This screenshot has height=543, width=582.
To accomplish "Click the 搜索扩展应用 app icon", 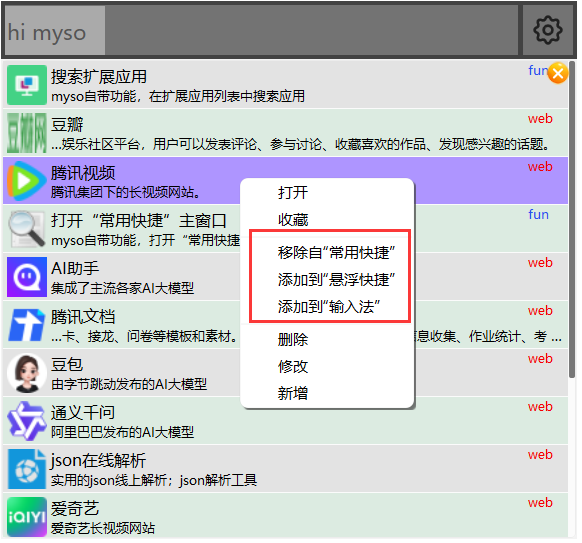I will [x=27, y=85].
